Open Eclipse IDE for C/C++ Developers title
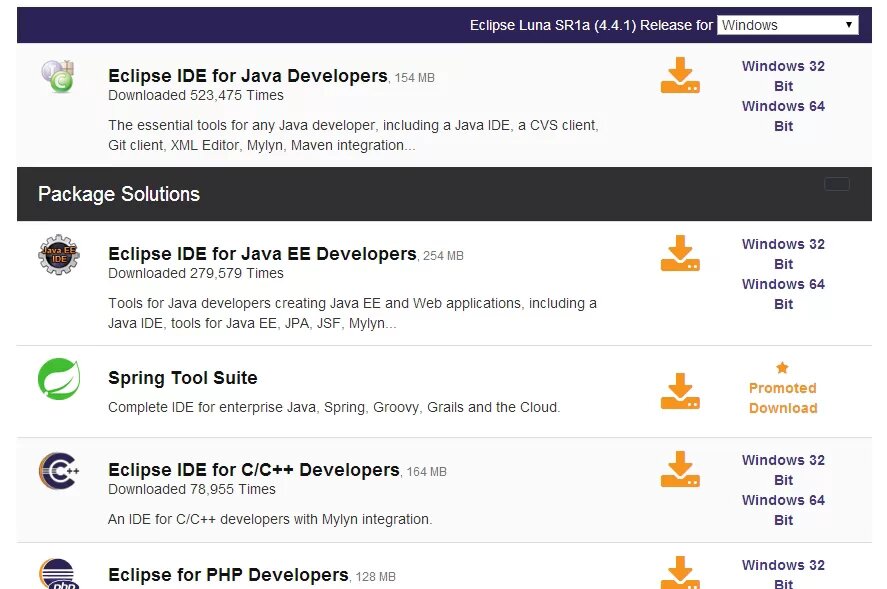887x589 pixels. (x=254, y=470)
